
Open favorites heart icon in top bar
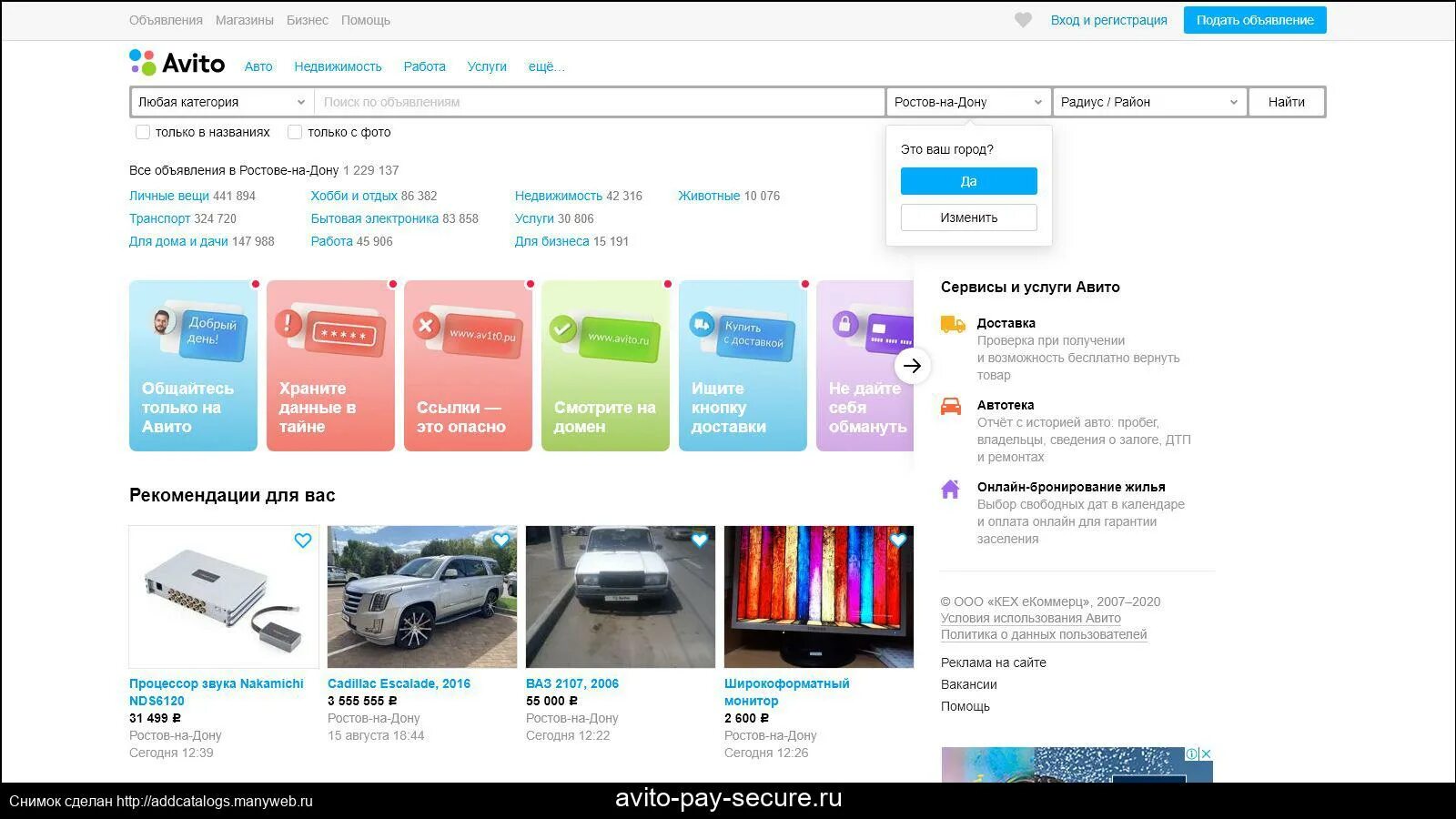coord(1023,20)
